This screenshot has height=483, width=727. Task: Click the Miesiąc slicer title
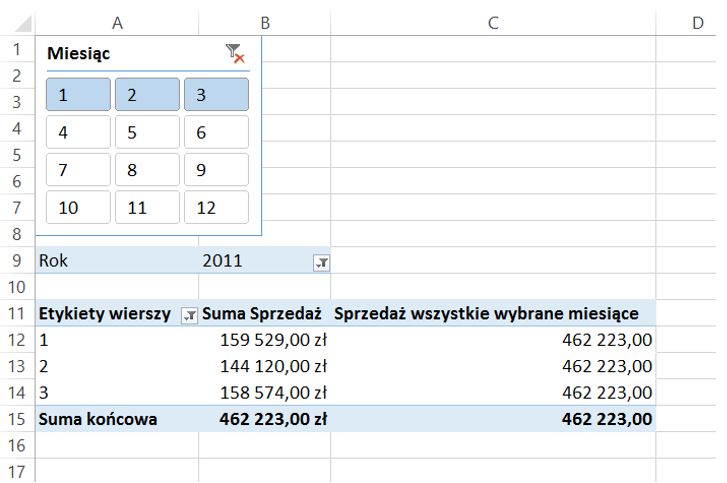[79, 54]
